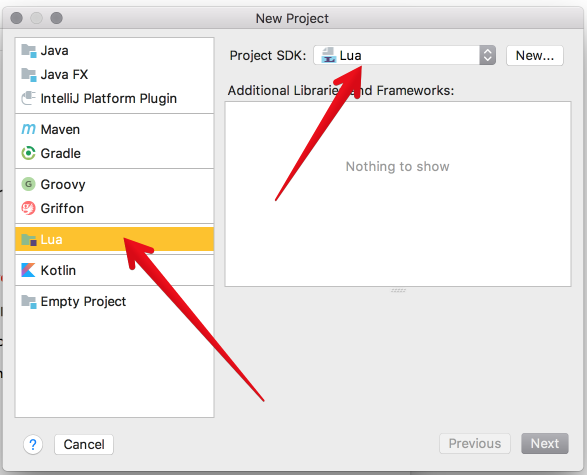
Task: Click the red Griffon icon
Action: 28,208
